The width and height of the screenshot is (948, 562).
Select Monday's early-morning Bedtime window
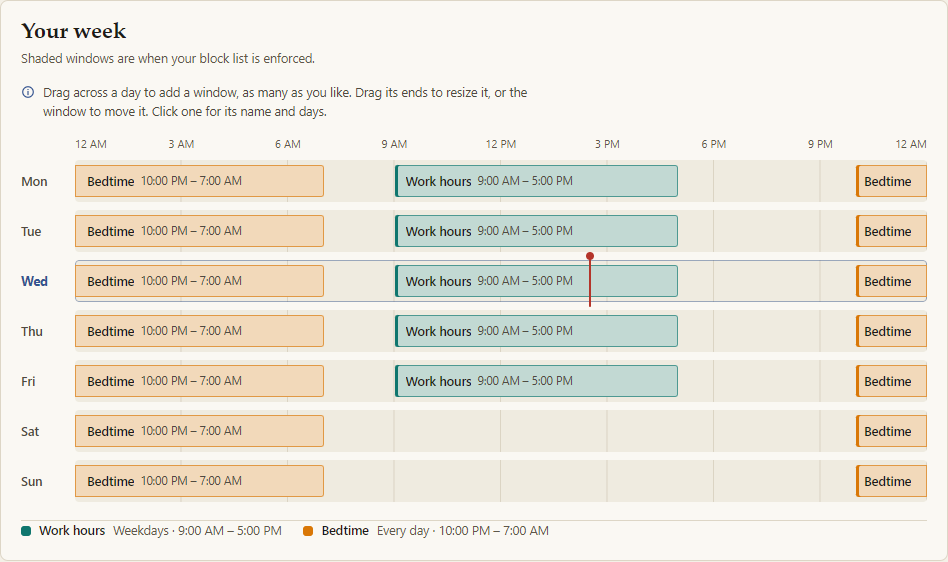coord(200,181)
